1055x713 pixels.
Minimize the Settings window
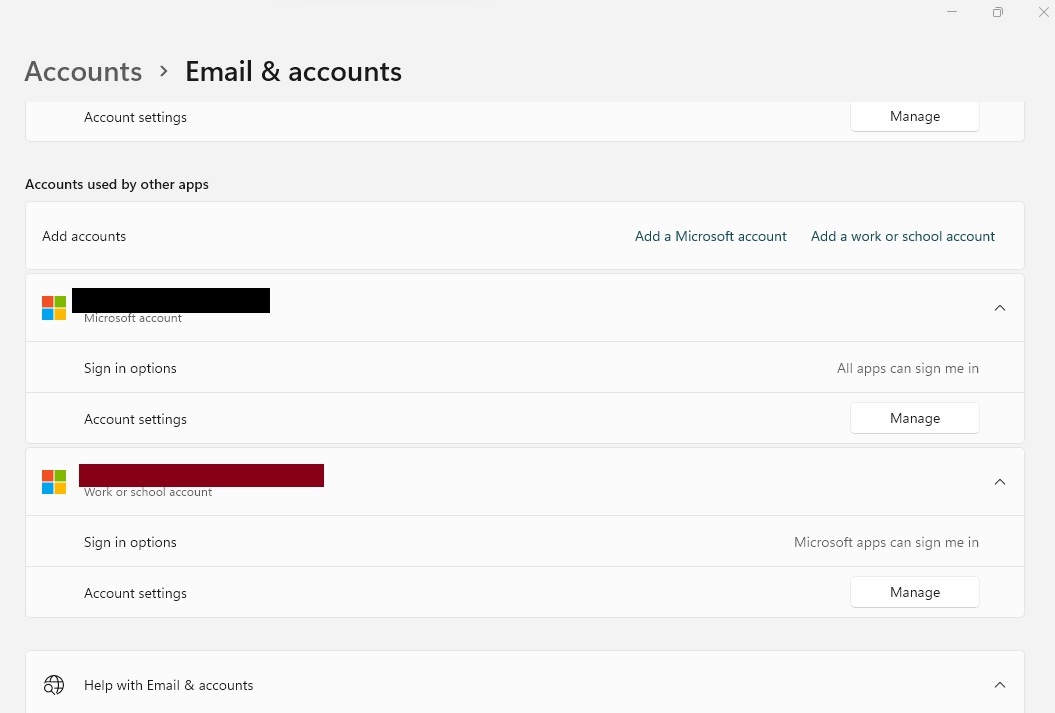952,12
